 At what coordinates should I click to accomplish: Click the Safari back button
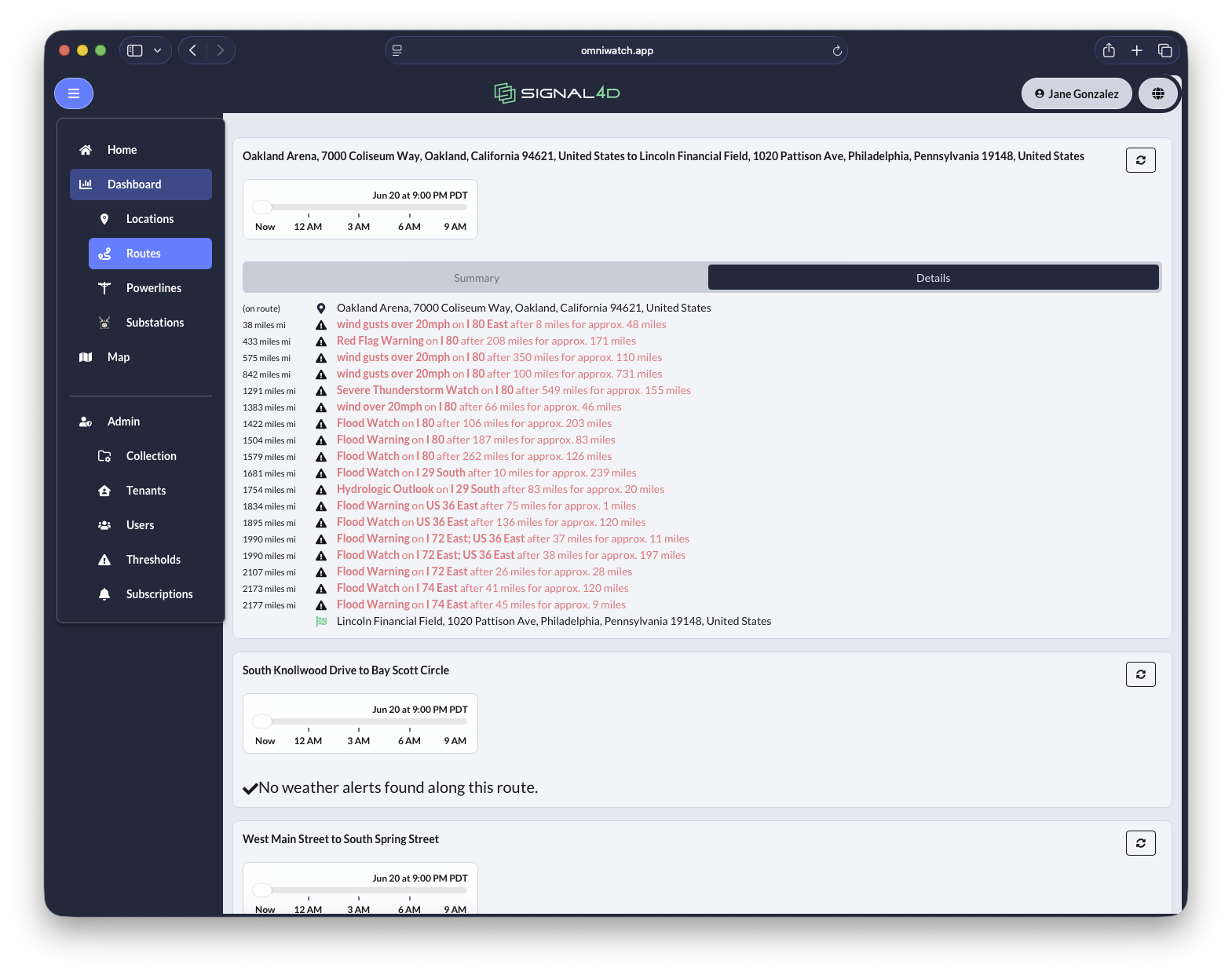pyautogui.click(x=192, y=50)
